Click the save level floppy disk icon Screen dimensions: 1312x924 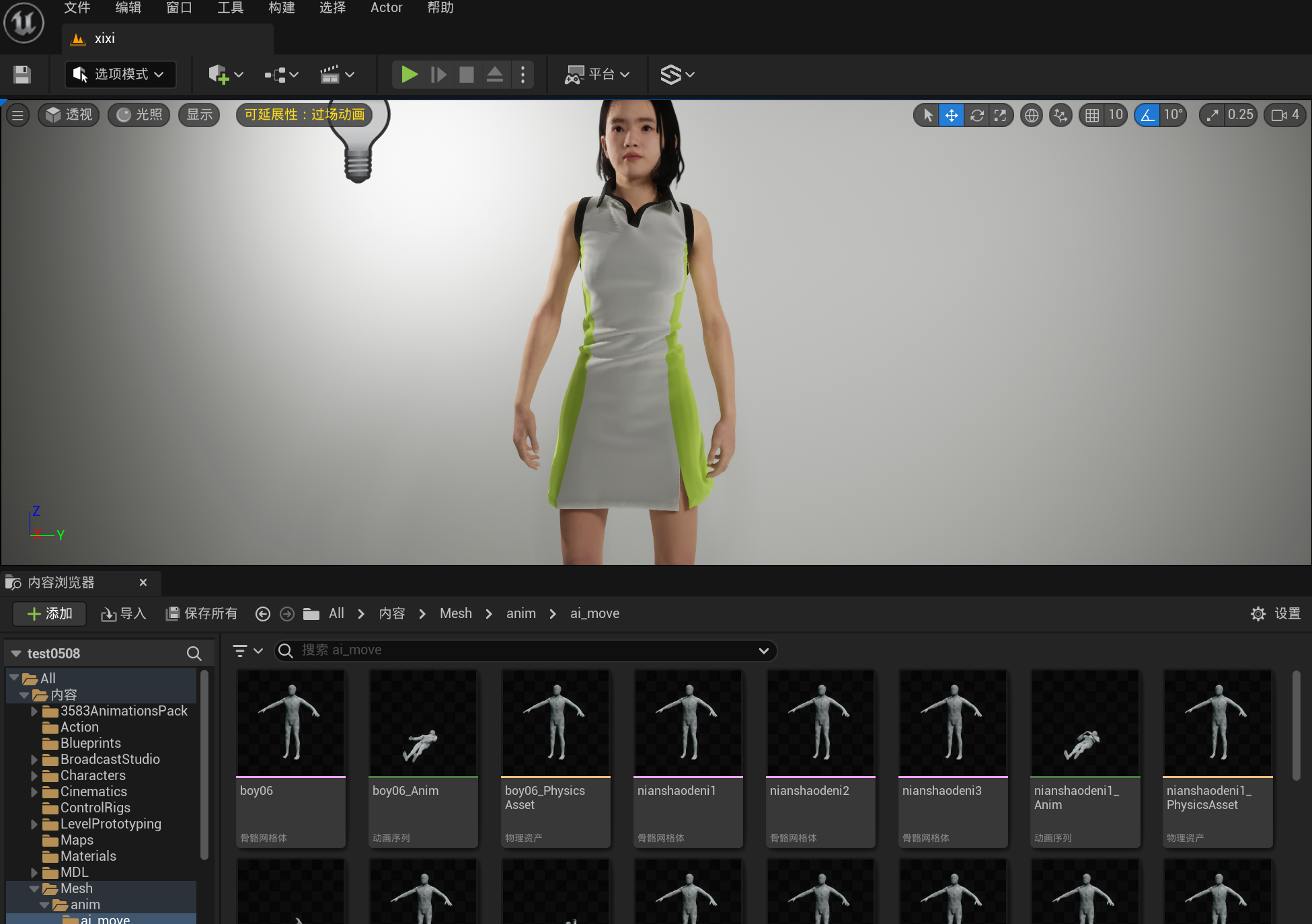[x=22, y=74]
